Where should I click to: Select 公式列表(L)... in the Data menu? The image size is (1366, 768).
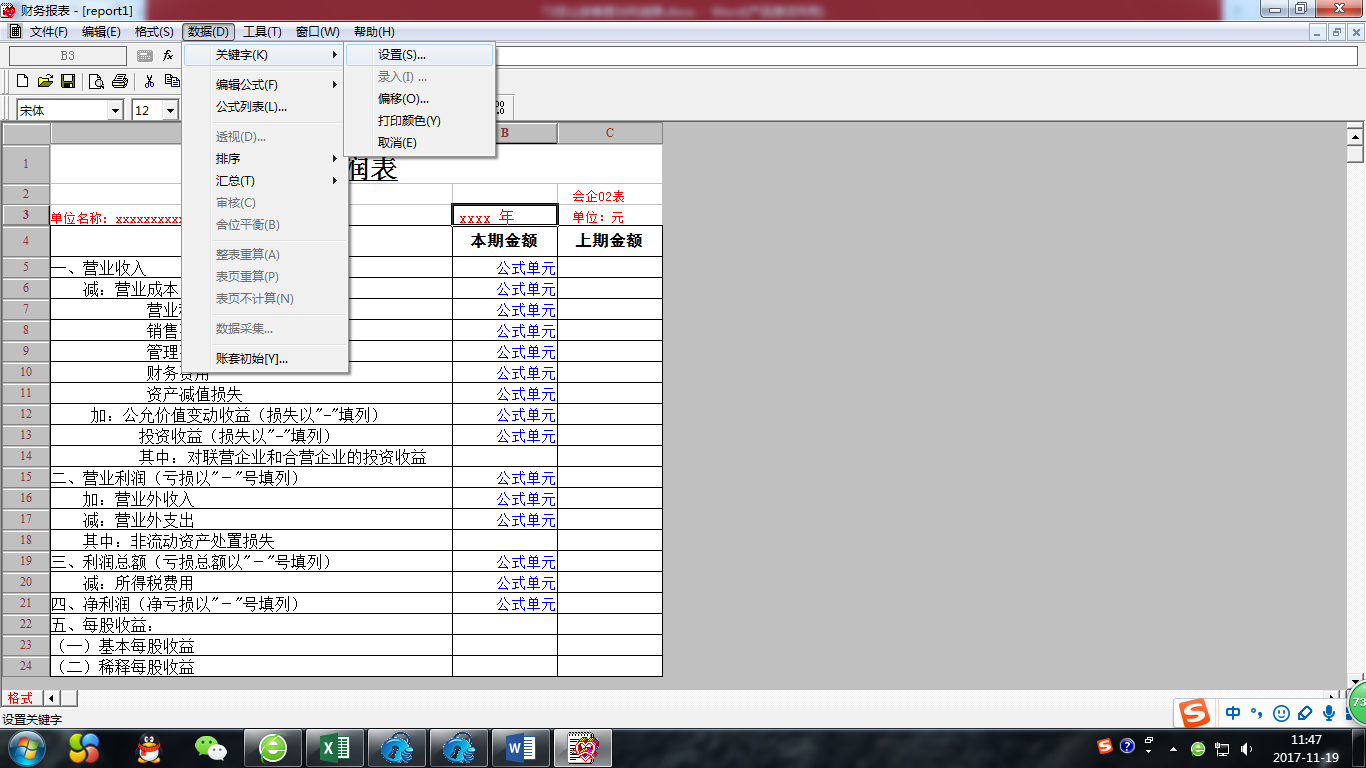265,107
